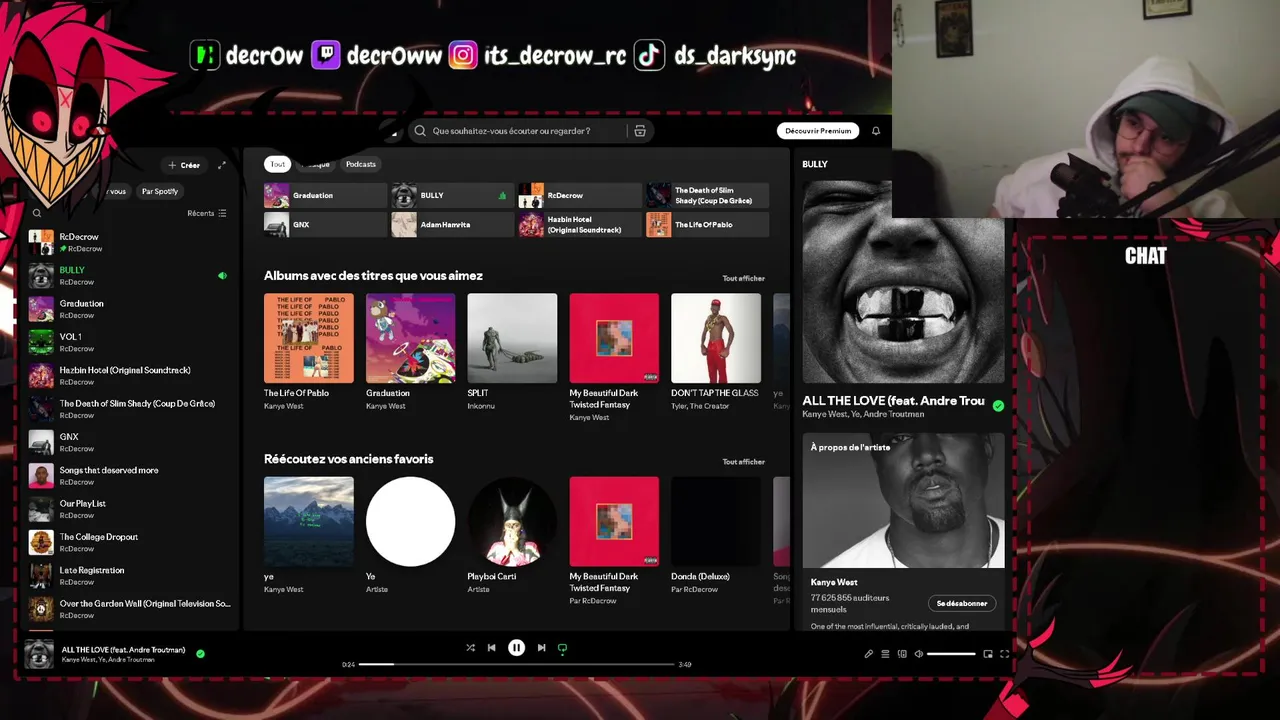Mute the volume speaker icon

point(919,654)
